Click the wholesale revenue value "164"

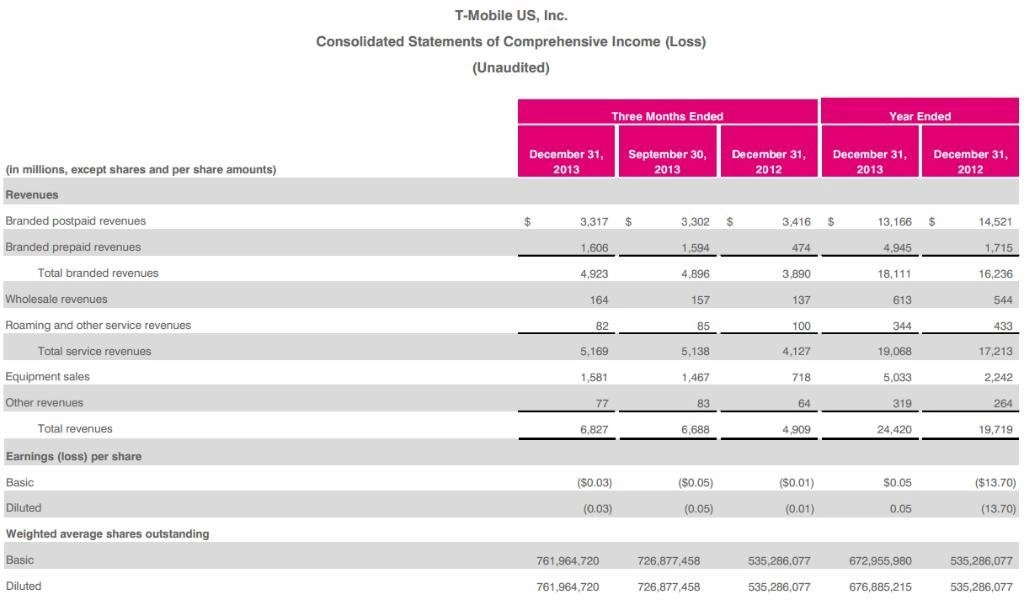pos(599,300)
